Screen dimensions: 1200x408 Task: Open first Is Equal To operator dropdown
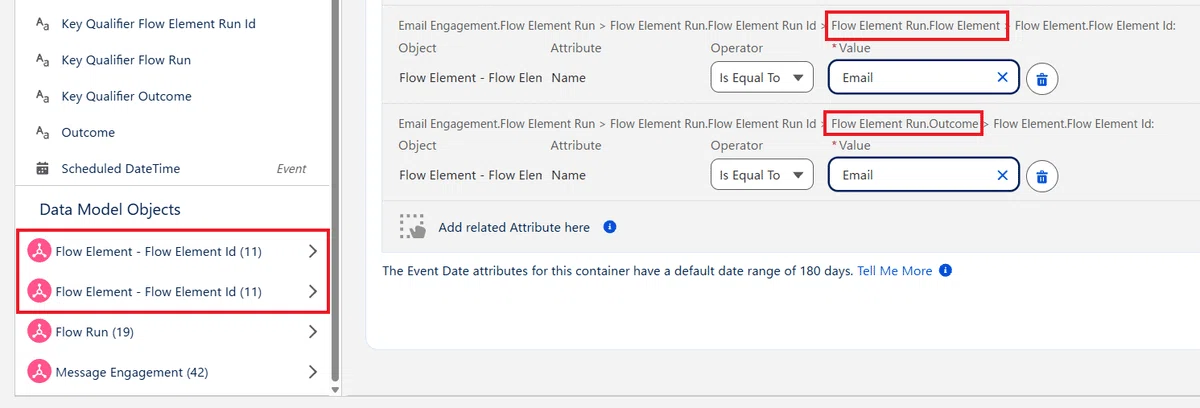pyautogui.click(x=762, y=78)
